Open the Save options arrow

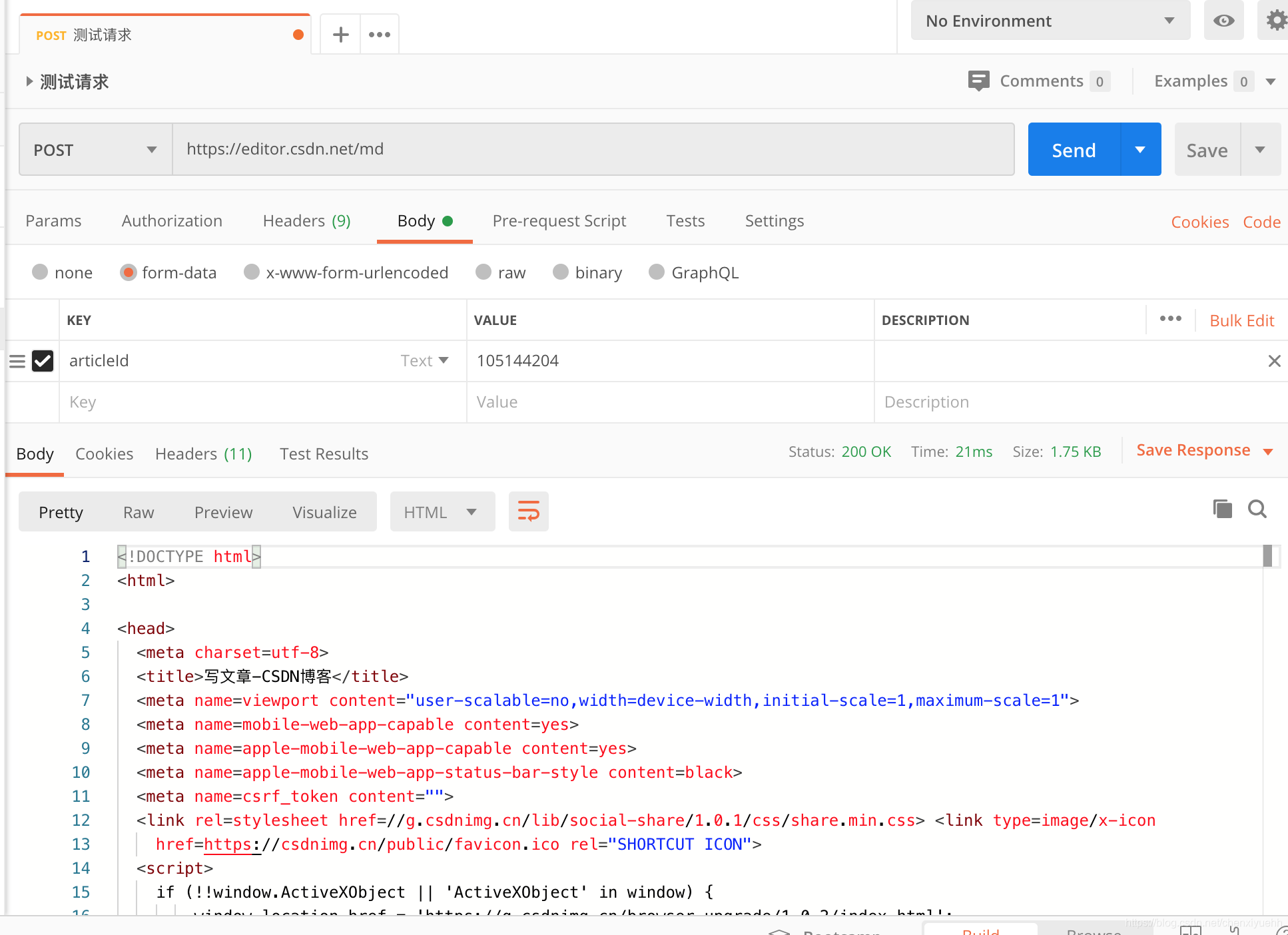(1260, 149)
